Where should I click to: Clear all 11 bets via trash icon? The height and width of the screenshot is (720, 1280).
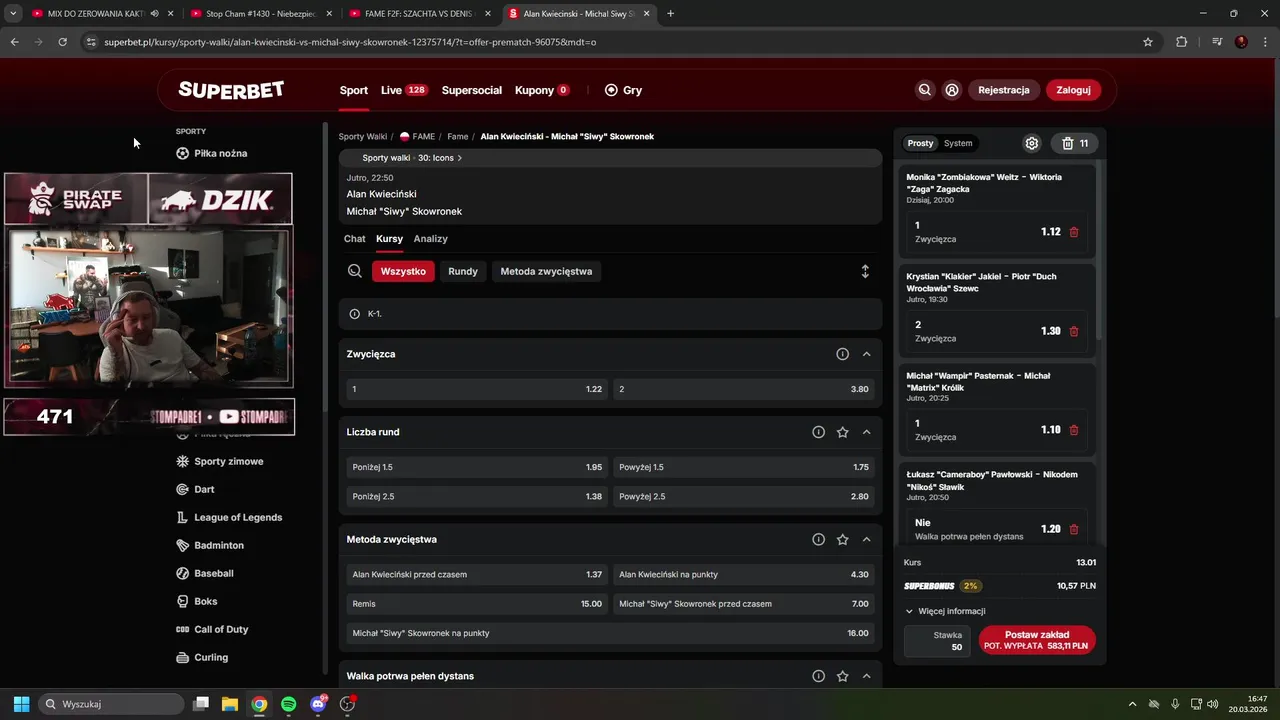point(1075,143)
